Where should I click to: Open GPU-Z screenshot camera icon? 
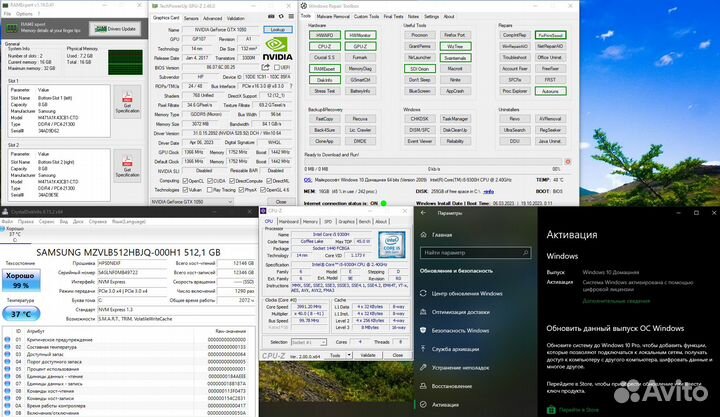[271, 17]
